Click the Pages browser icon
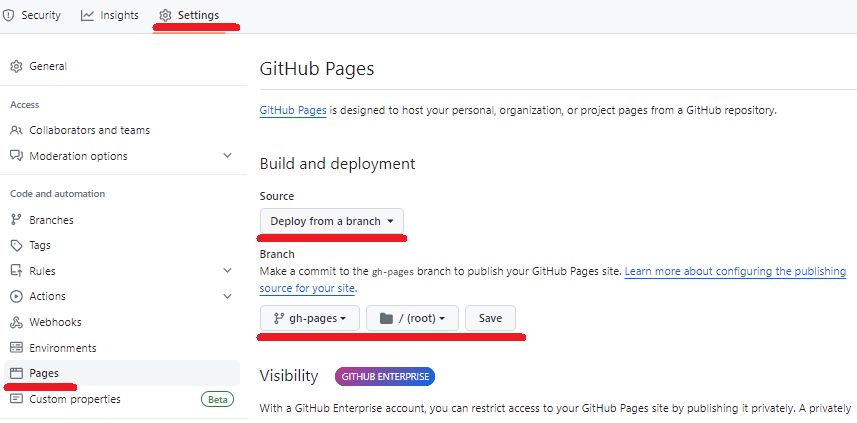 click(16, 373)
